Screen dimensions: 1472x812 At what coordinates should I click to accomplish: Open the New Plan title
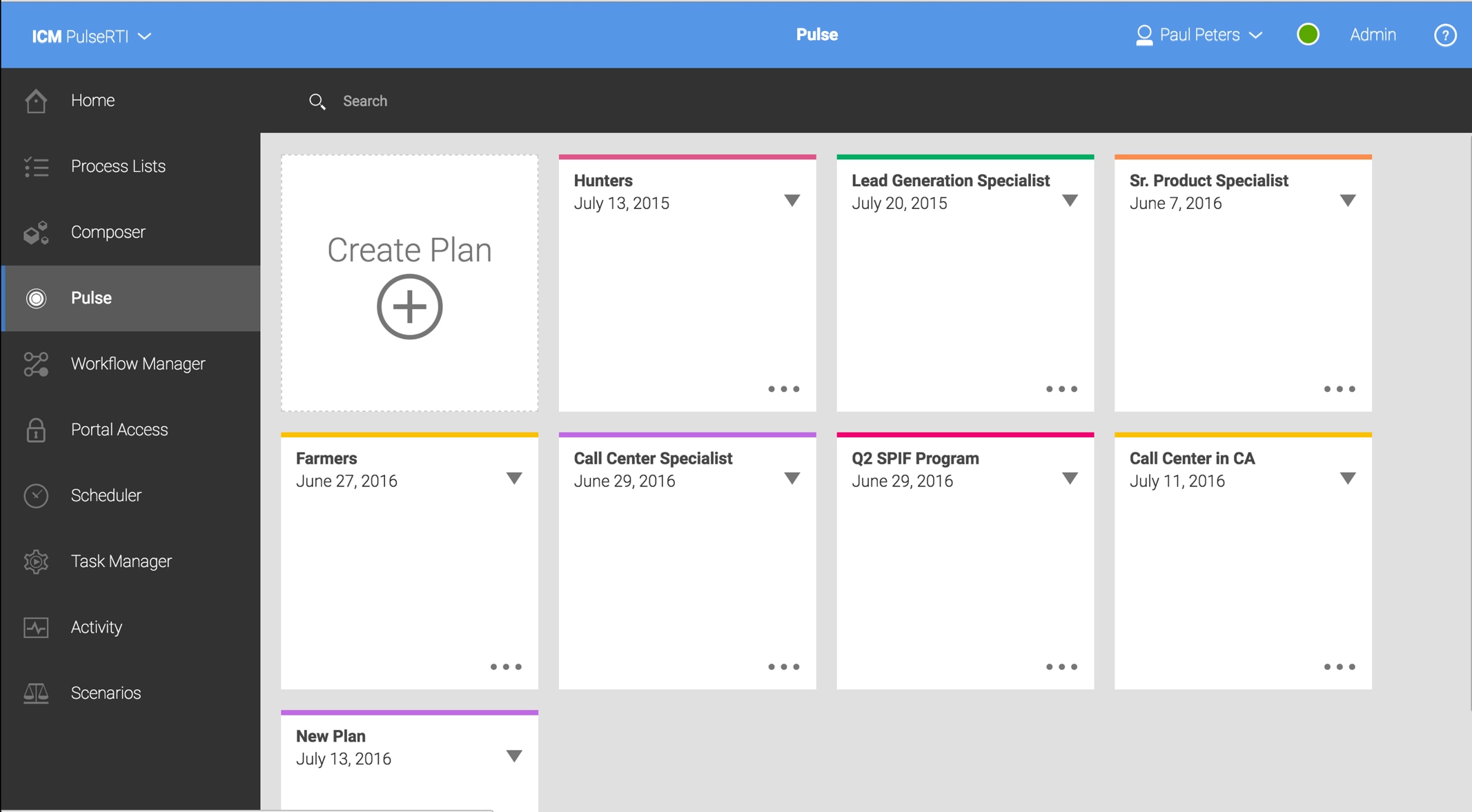click(331, 736)
